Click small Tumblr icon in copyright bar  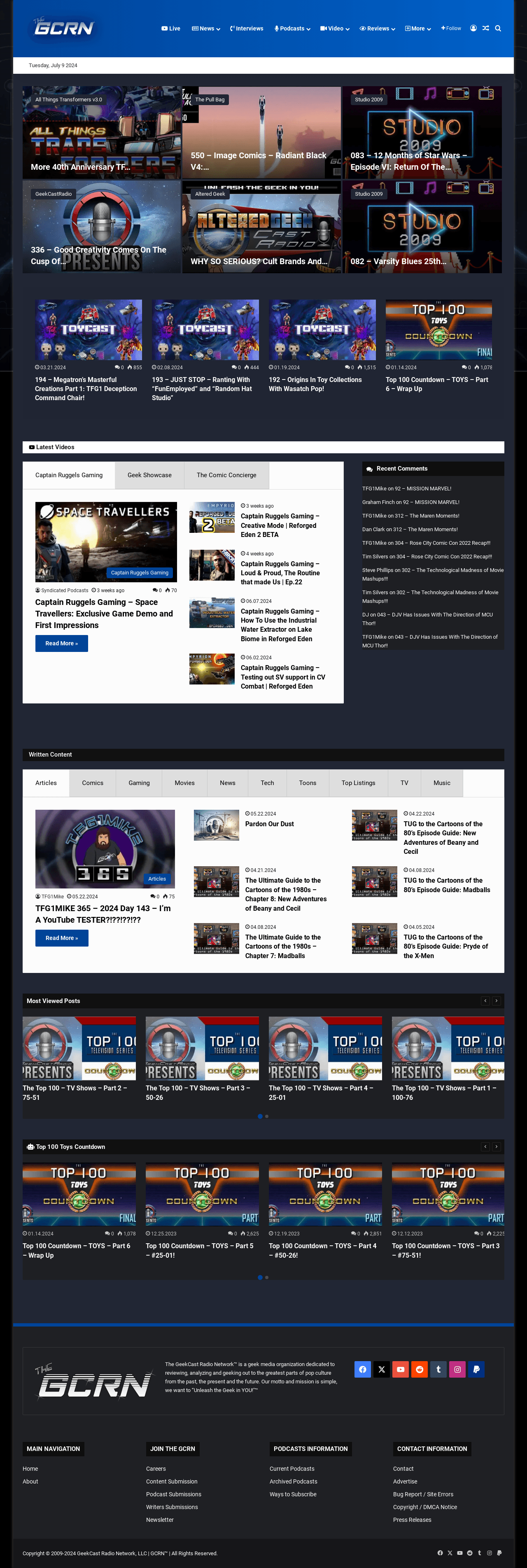480,1552
